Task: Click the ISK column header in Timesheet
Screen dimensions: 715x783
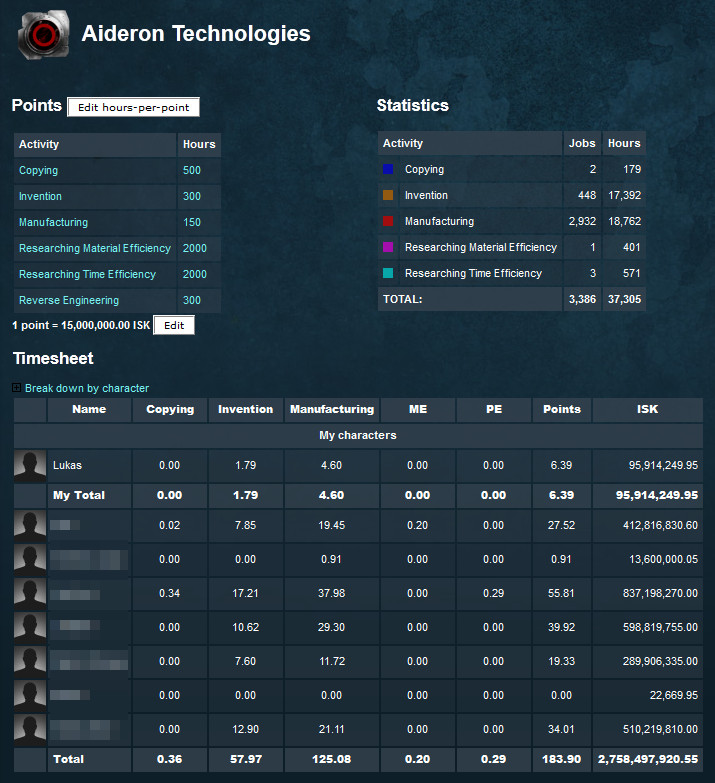Action: point(648,409)
